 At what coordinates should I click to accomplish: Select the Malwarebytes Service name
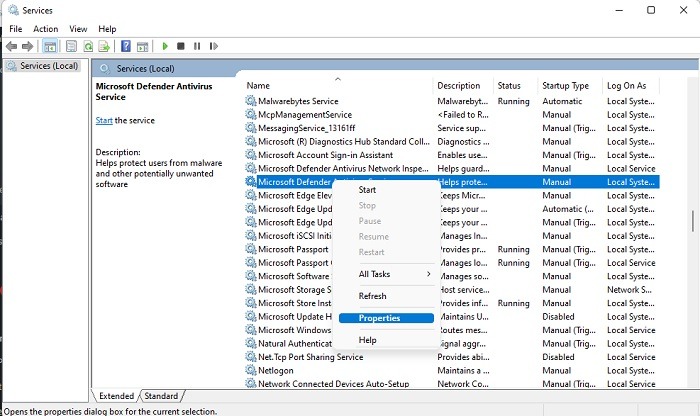(298, 101)
